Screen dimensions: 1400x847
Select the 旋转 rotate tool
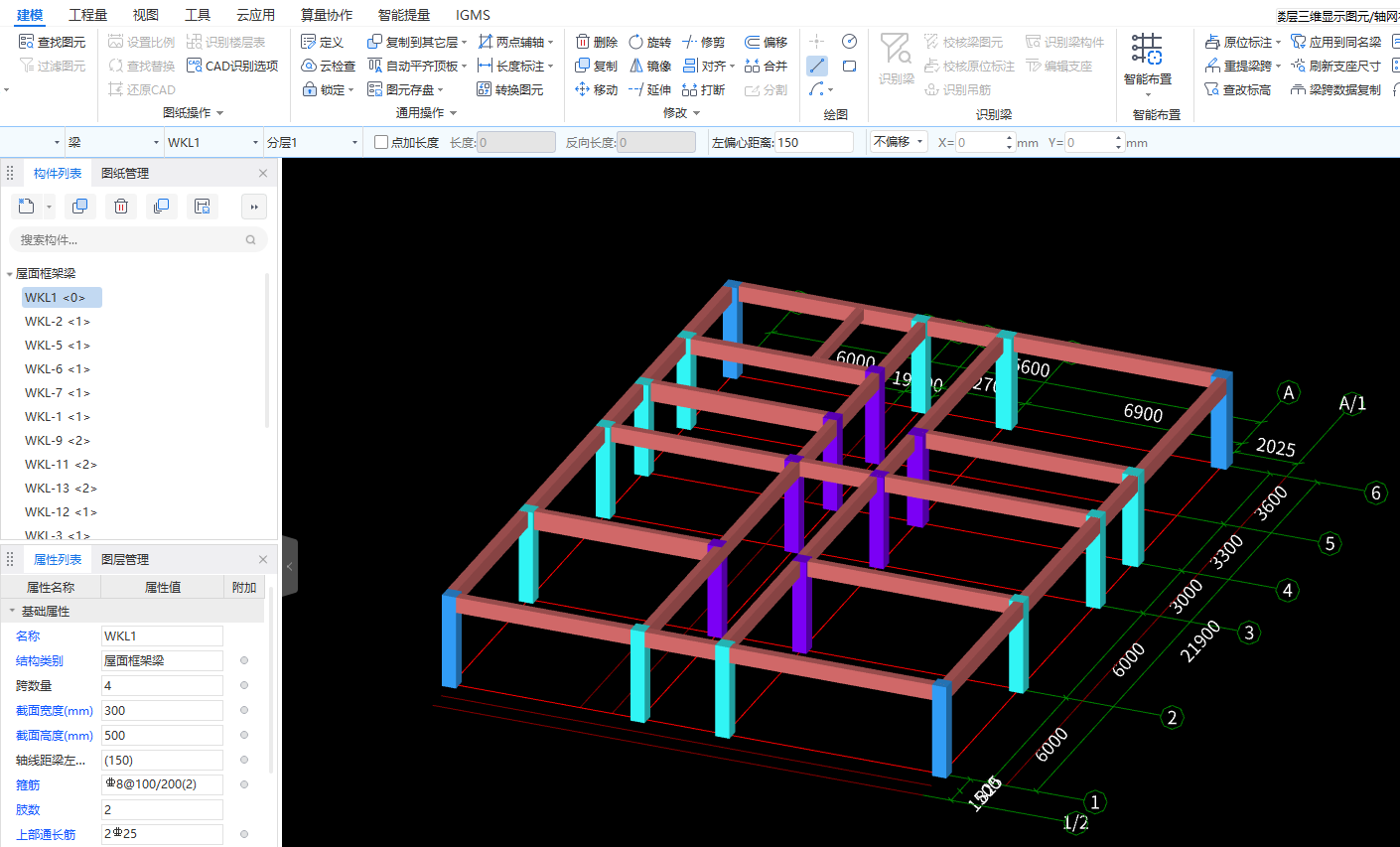[x=650, y=42]
